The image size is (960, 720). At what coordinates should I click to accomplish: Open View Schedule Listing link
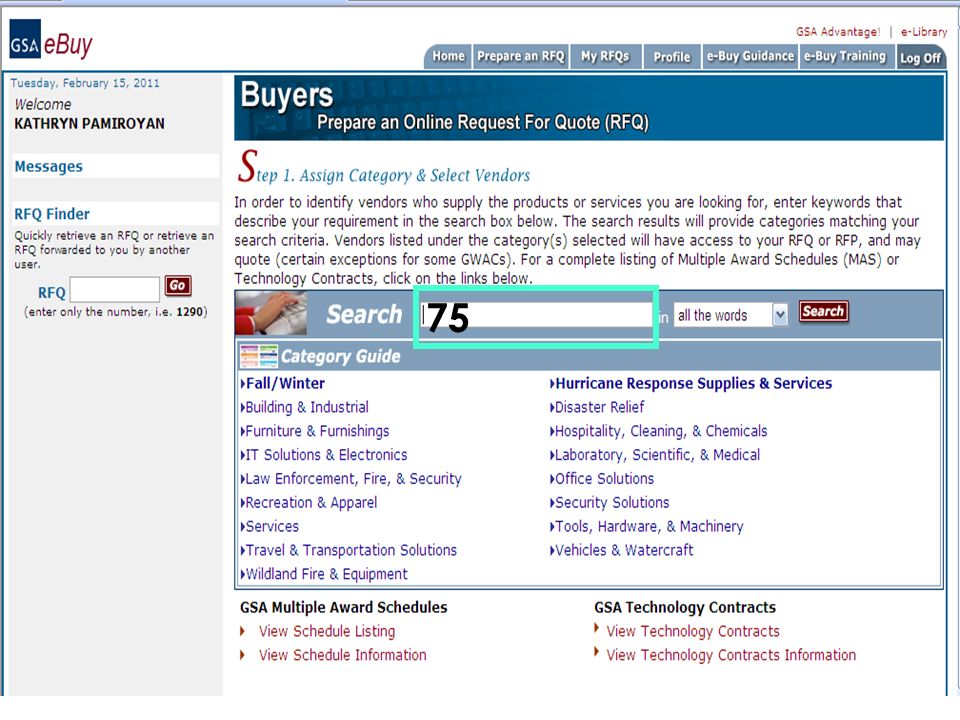point(327,631)
